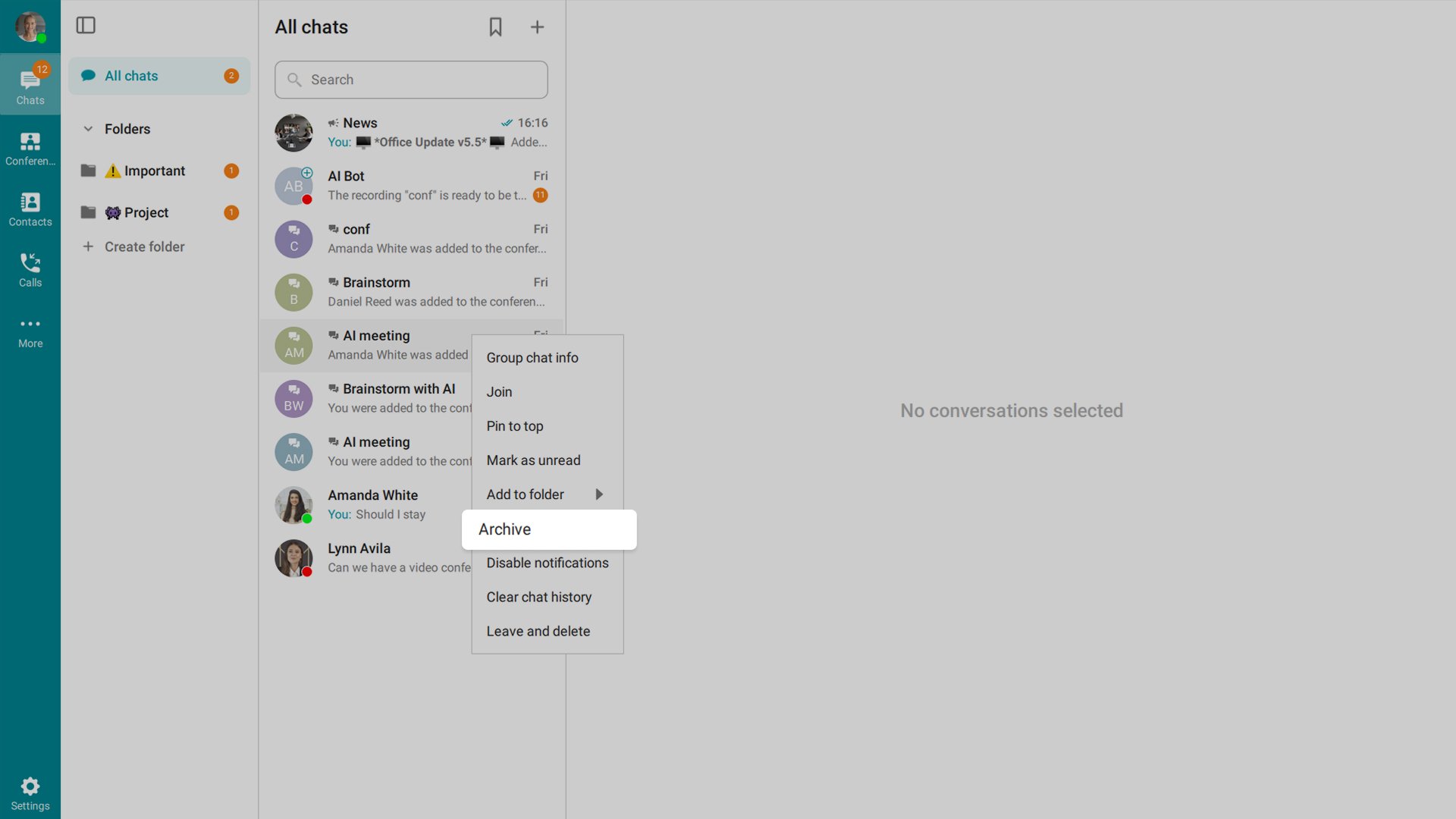Viewport: 1456px width, 819px height.
Task: Click Create folder link
Action: (144, 246)
